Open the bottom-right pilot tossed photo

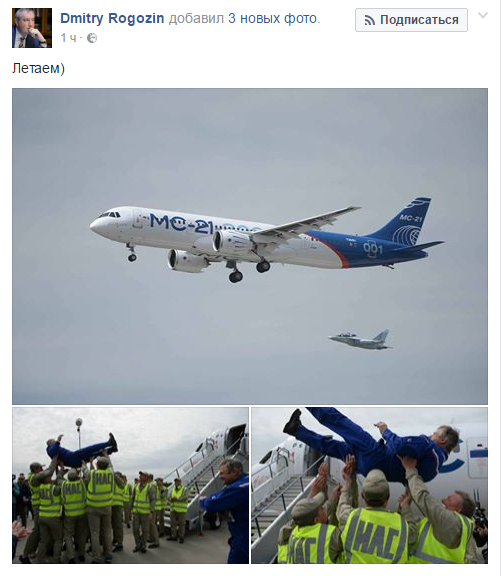(370, 485)
